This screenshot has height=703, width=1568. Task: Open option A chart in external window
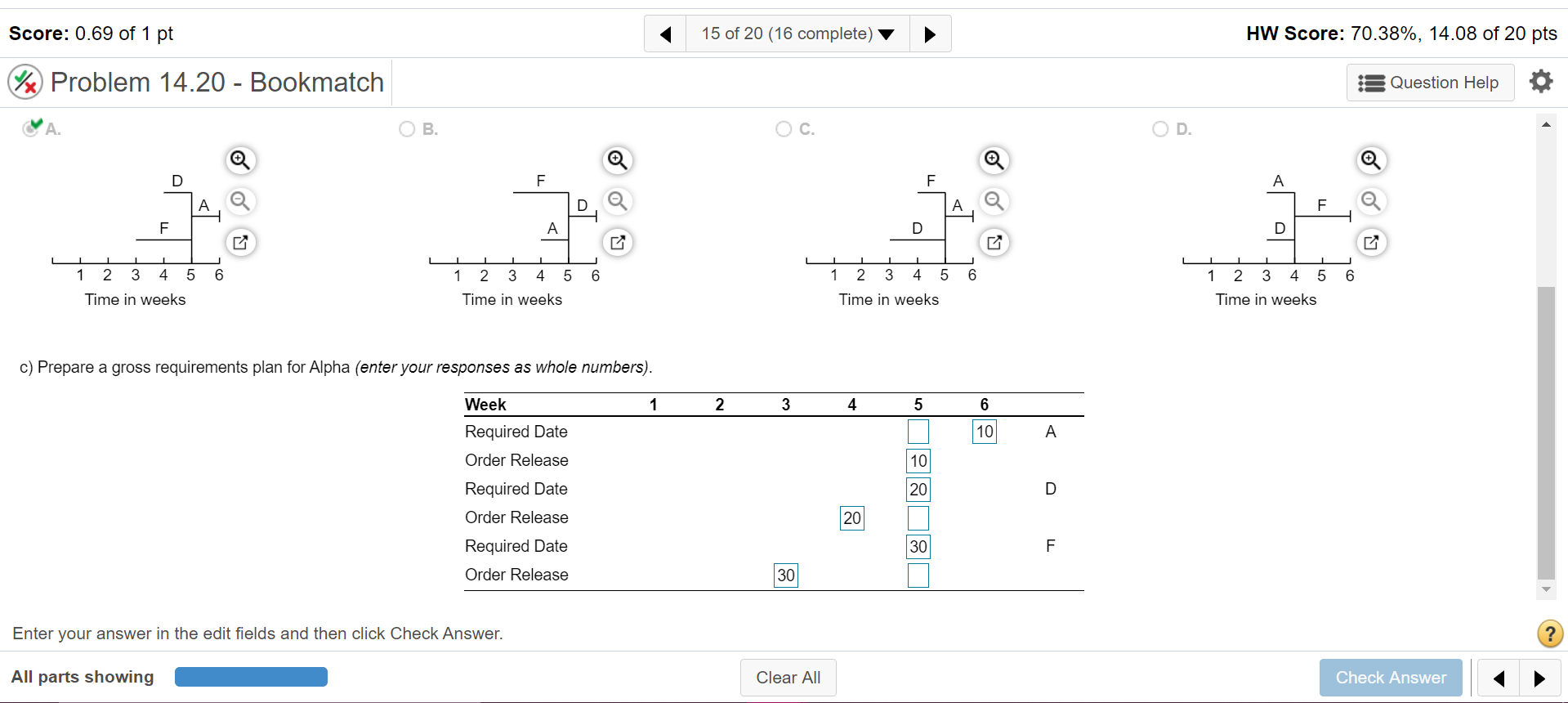point(239,242)
